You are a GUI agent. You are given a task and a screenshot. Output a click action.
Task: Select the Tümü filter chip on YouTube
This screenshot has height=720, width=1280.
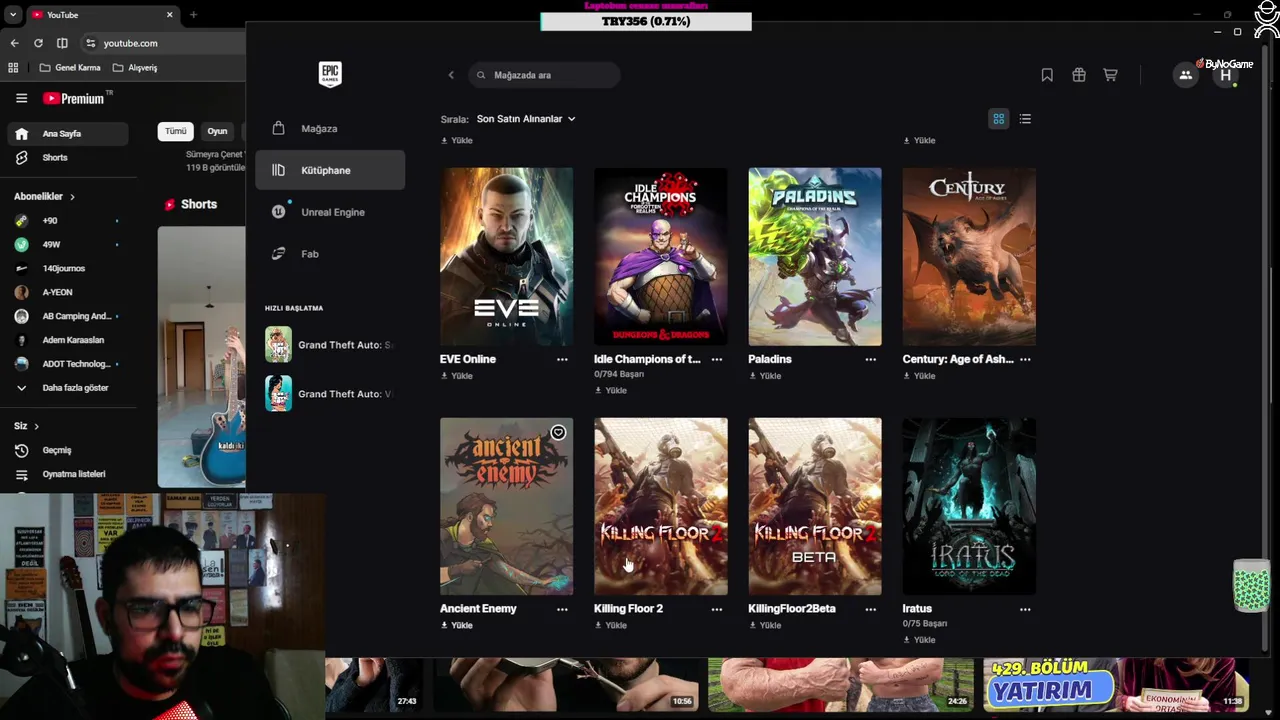click(176, 131)
